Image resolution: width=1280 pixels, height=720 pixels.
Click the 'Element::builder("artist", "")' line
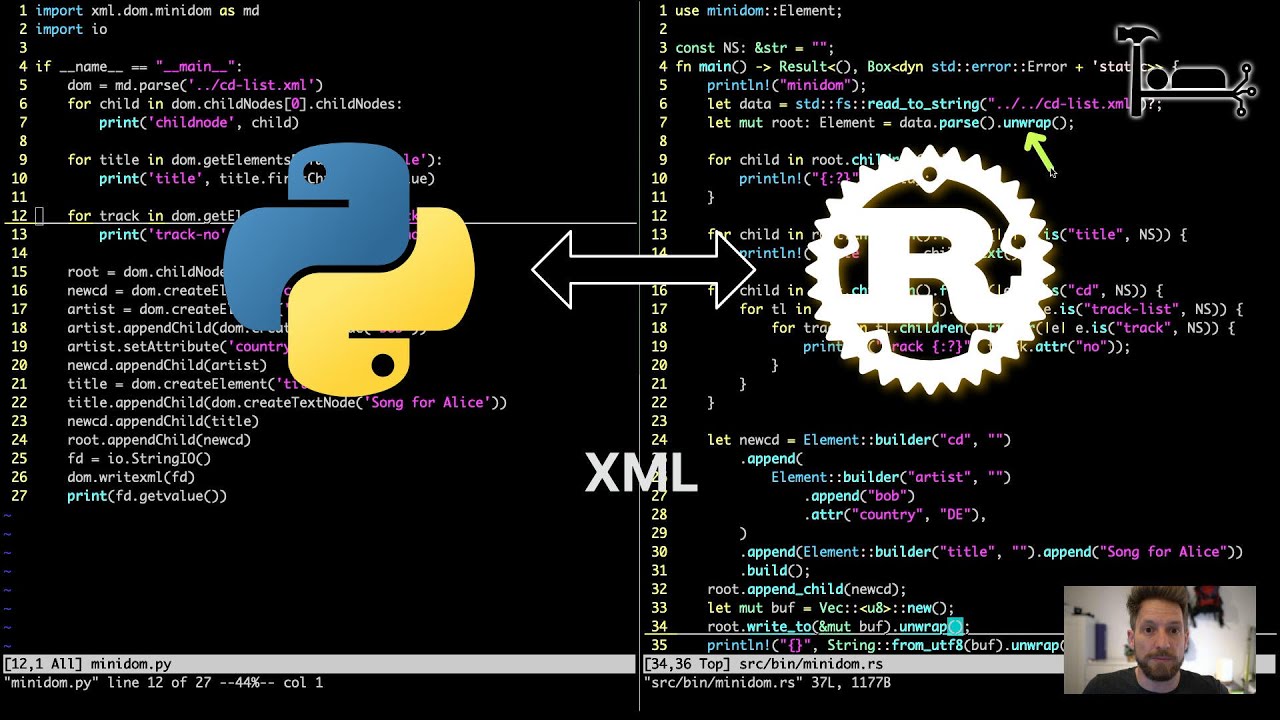tap(891, 477)
